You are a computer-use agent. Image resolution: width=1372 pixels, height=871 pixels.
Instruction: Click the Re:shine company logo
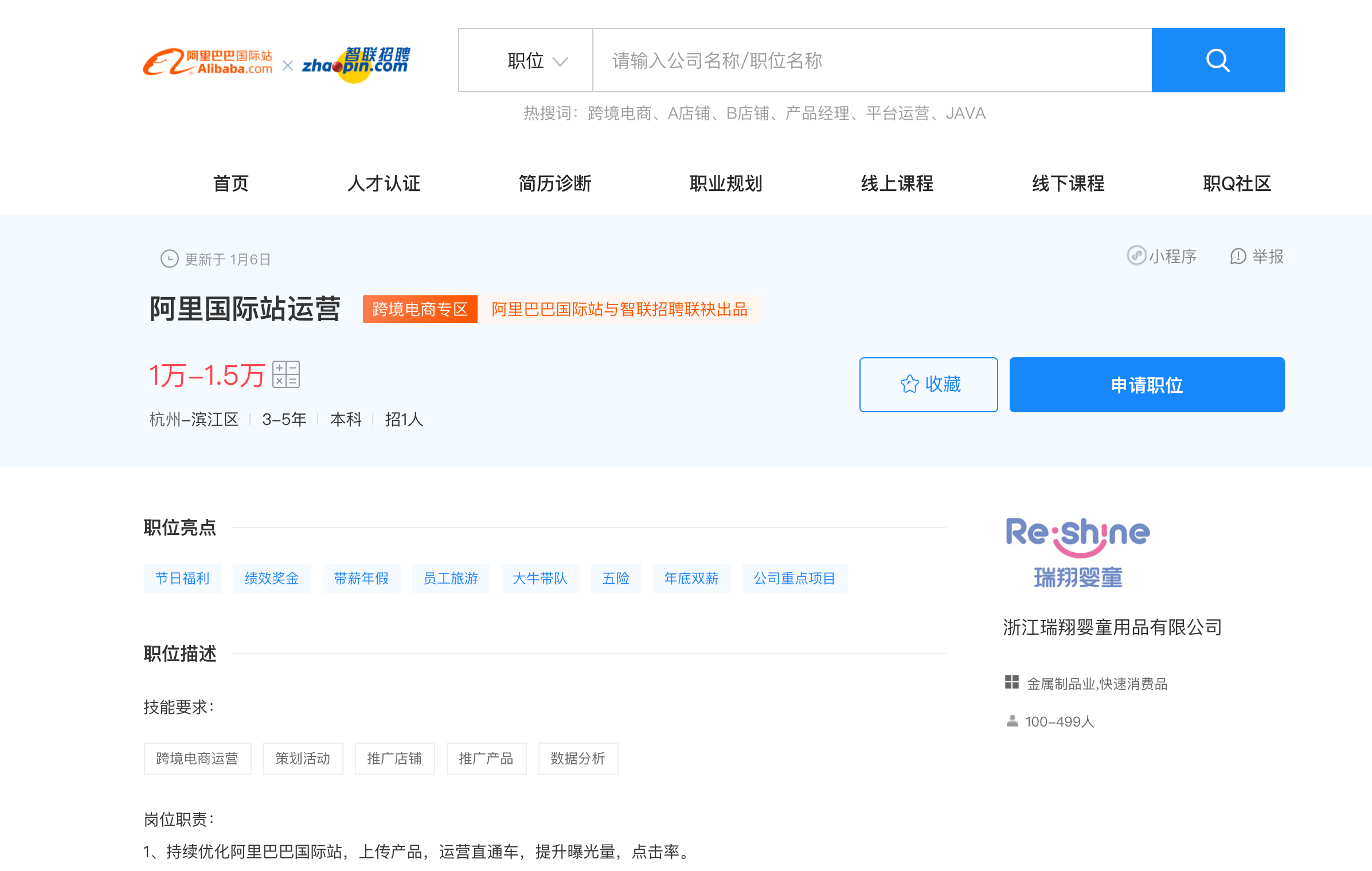(x=1077, y=552)
